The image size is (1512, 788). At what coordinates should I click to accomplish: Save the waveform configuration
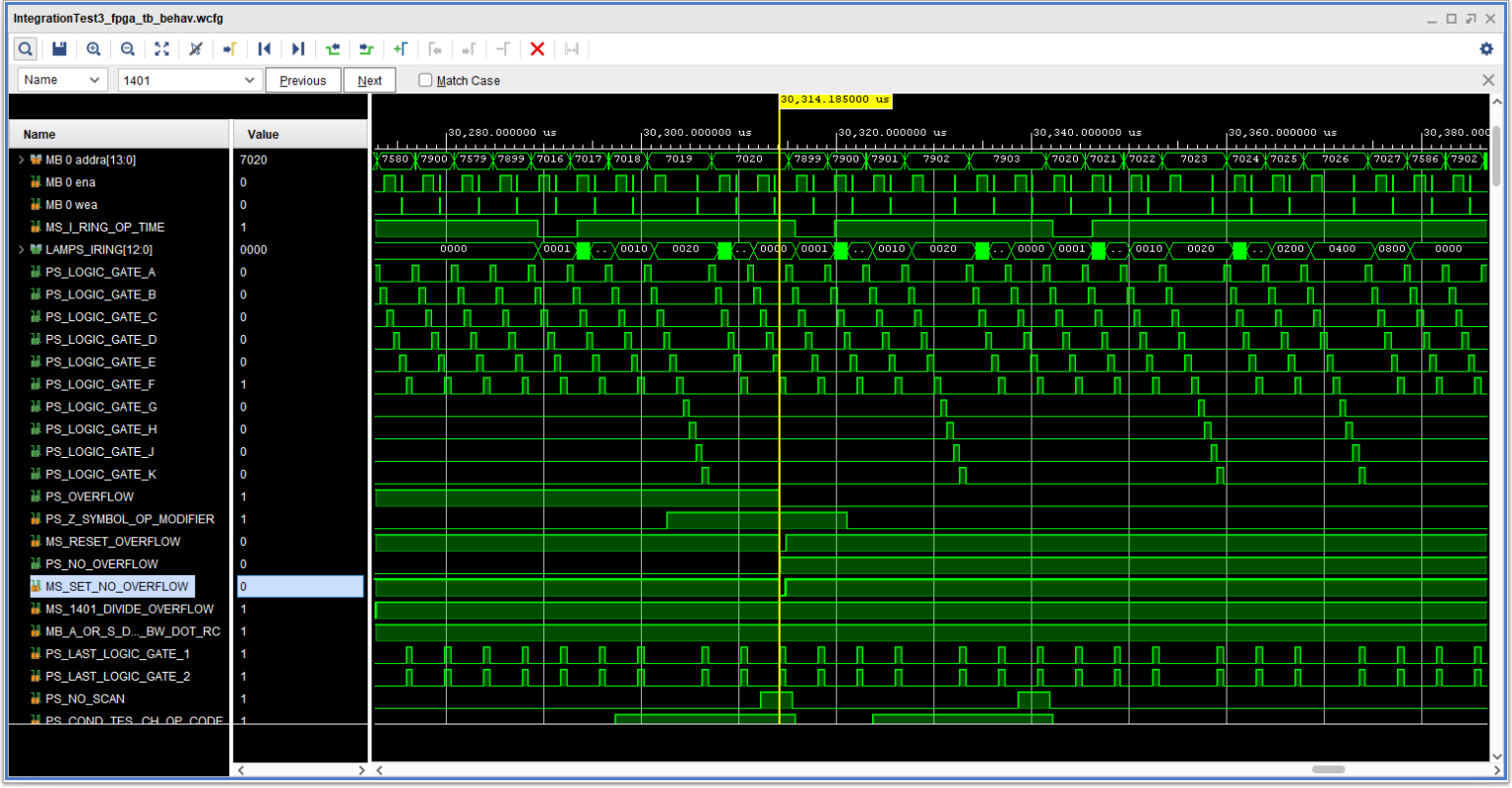(59, 48)
